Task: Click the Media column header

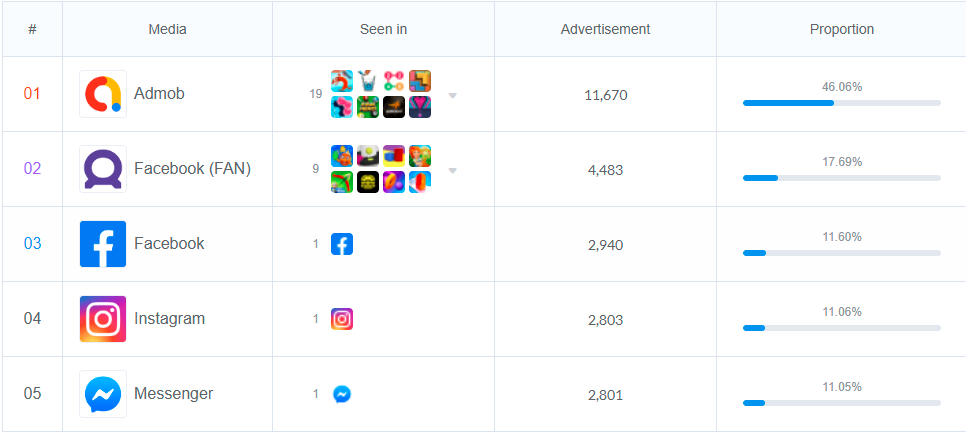Action: (167, 29)
